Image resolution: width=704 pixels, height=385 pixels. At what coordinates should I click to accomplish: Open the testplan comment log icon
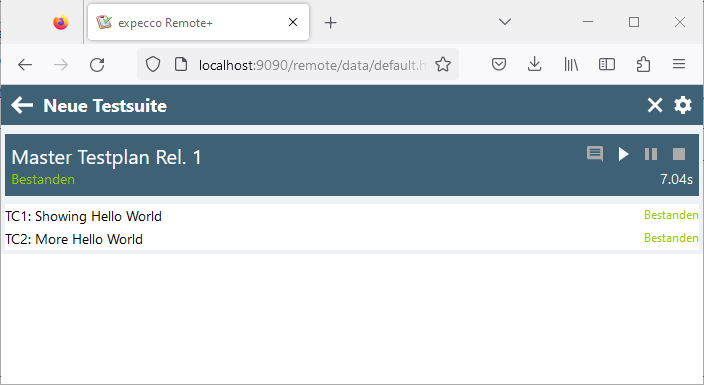(595, 154)
